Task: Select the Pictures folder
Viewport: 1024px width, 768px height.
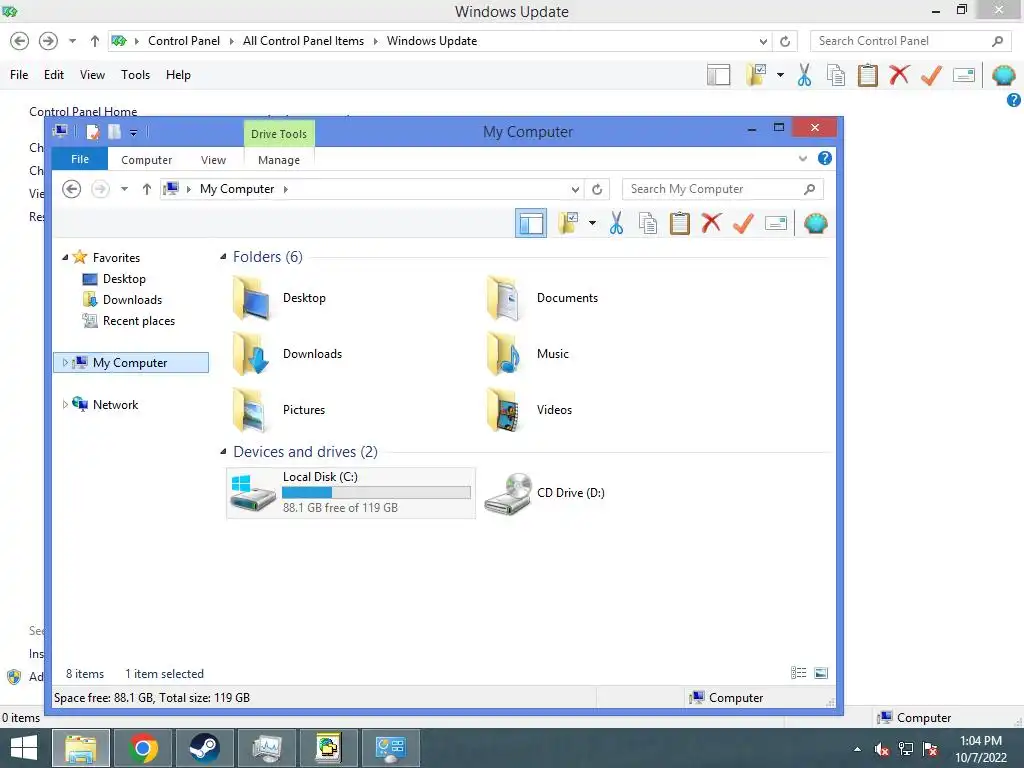Action: 279,410
